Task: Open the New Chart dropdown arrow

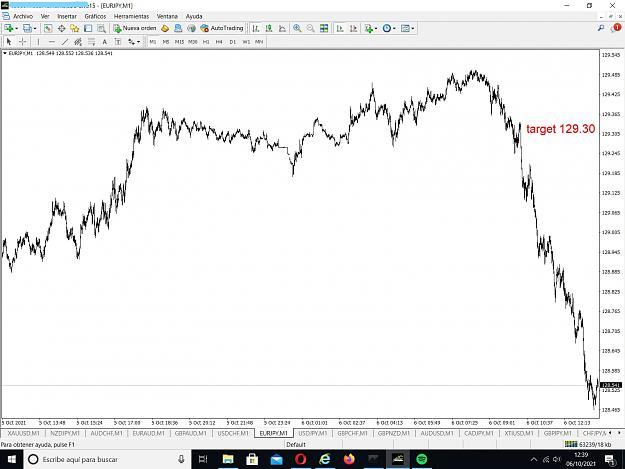Action: point(16,28)
